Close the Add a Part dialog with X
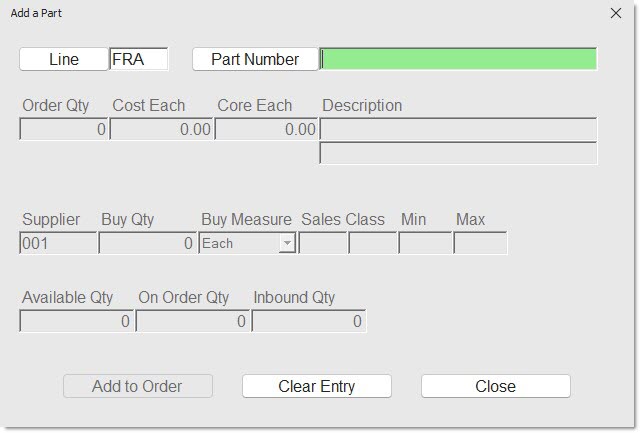Viewport: 640px width, 433px height. (615, 13)
